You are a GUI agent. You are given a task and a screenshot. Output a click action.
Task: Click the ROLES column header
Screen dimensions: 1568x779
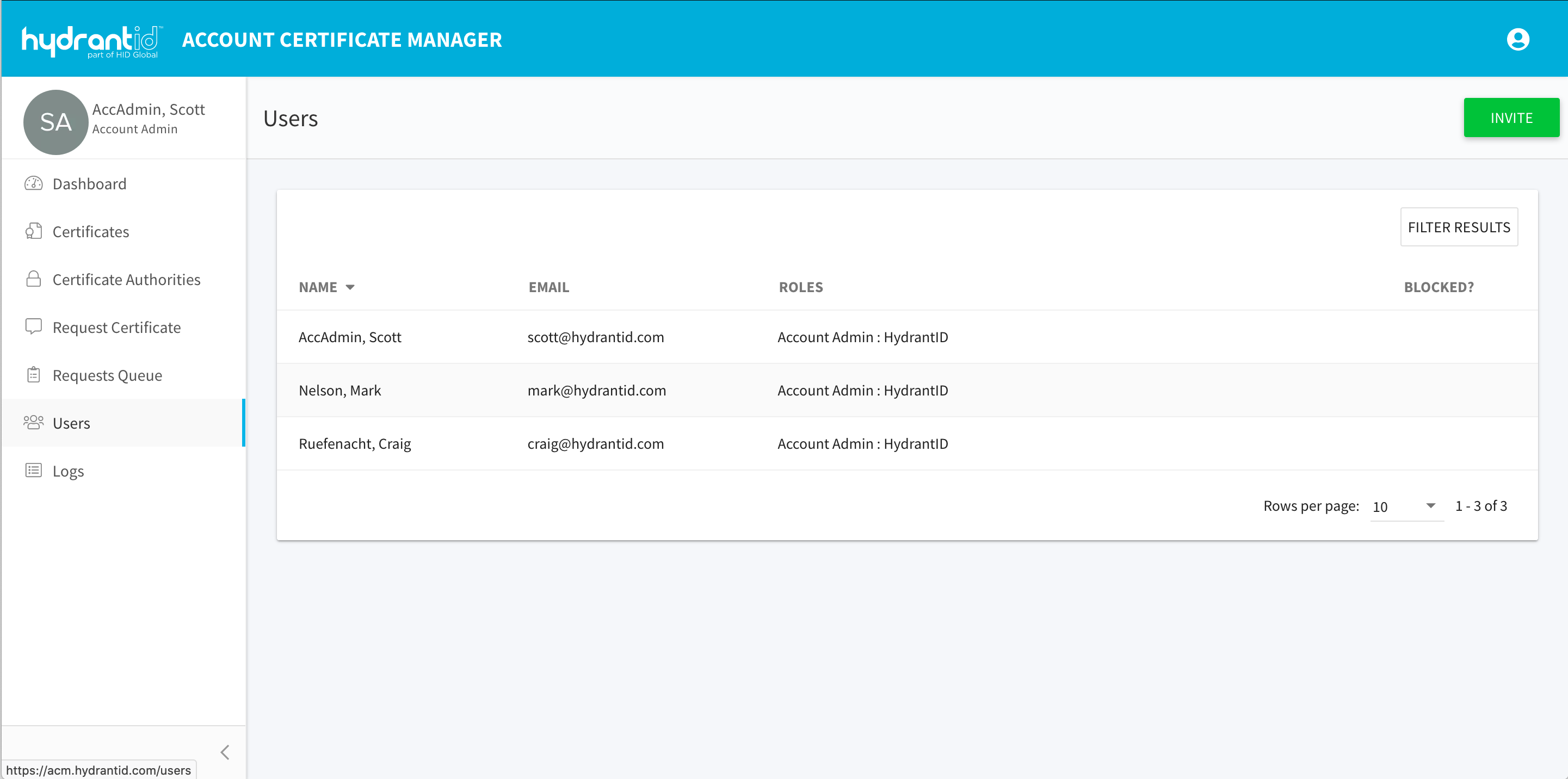pos(800,287)
